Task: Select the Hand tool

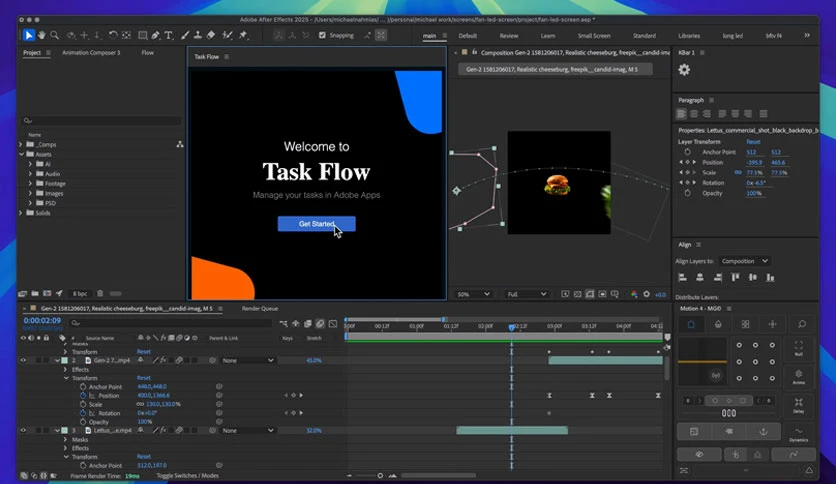Action: tap(42, 35)
